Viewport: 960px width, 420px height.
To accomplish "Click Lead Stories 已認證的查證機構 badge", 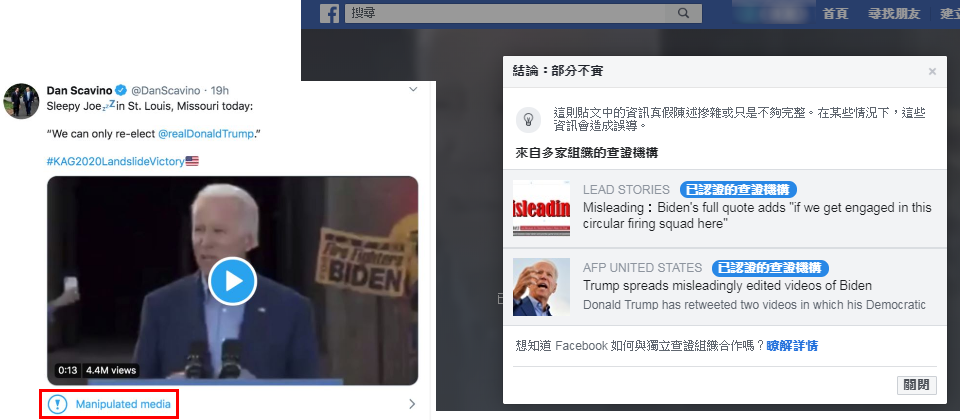I will 738,190.
